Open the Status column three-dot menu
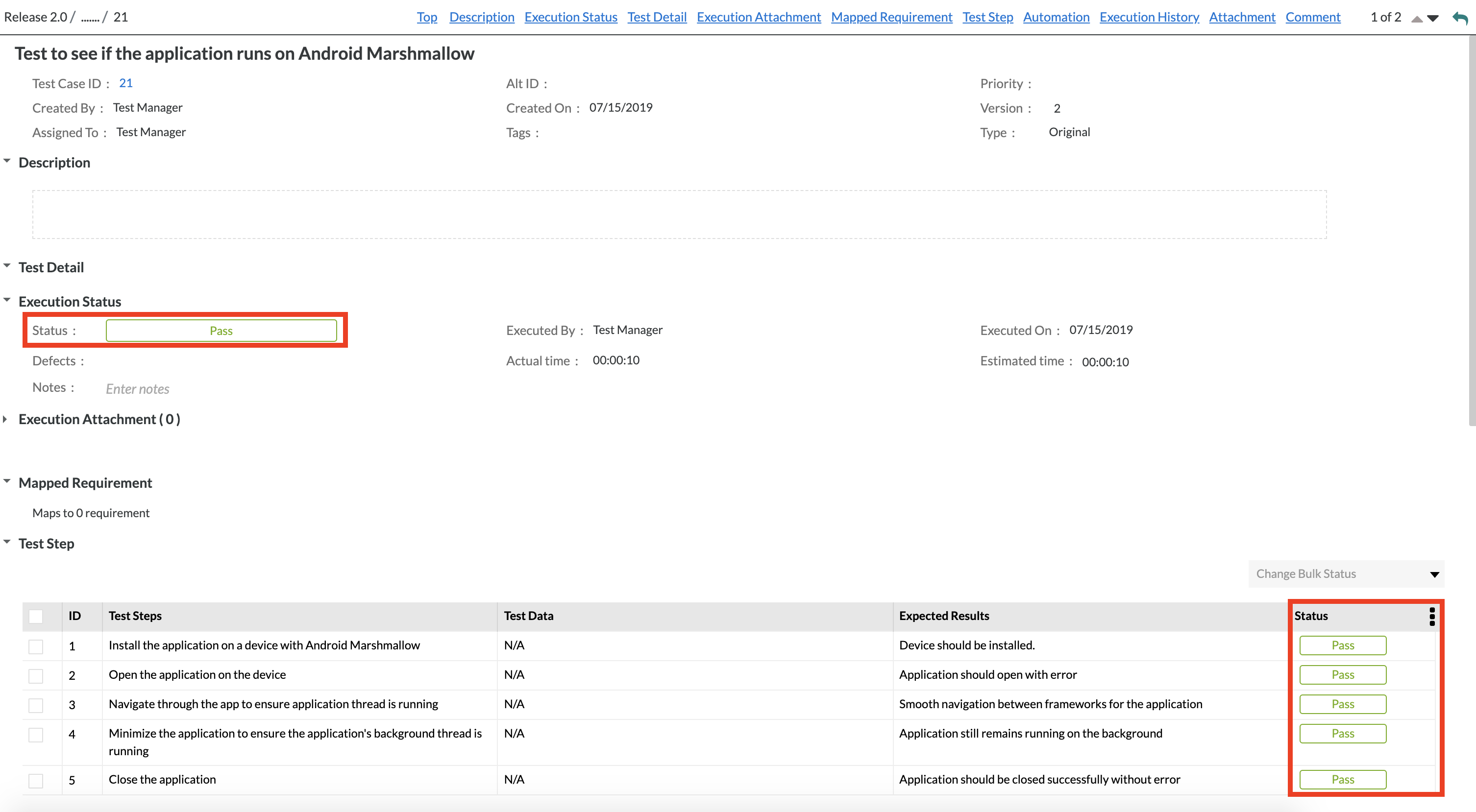 click(1432, 616)
